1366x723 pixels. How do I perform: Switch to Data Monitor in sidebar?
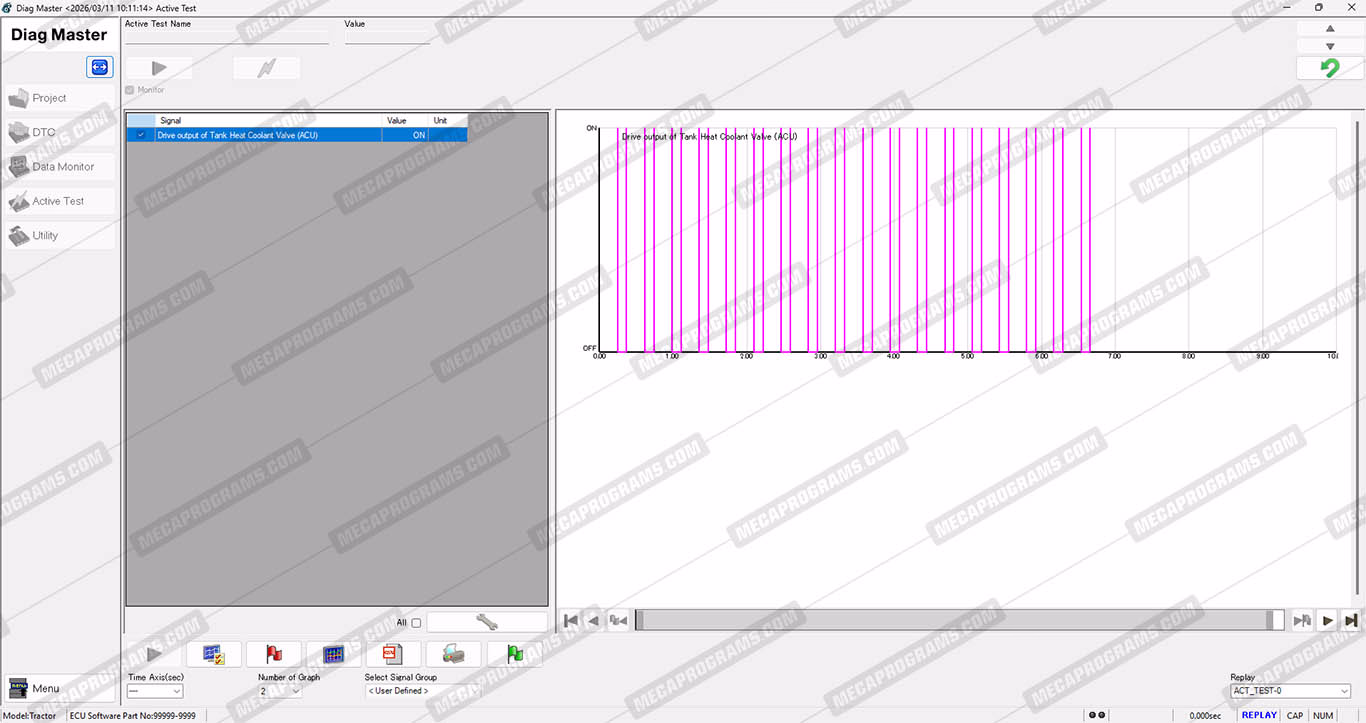tap(59, 167)
